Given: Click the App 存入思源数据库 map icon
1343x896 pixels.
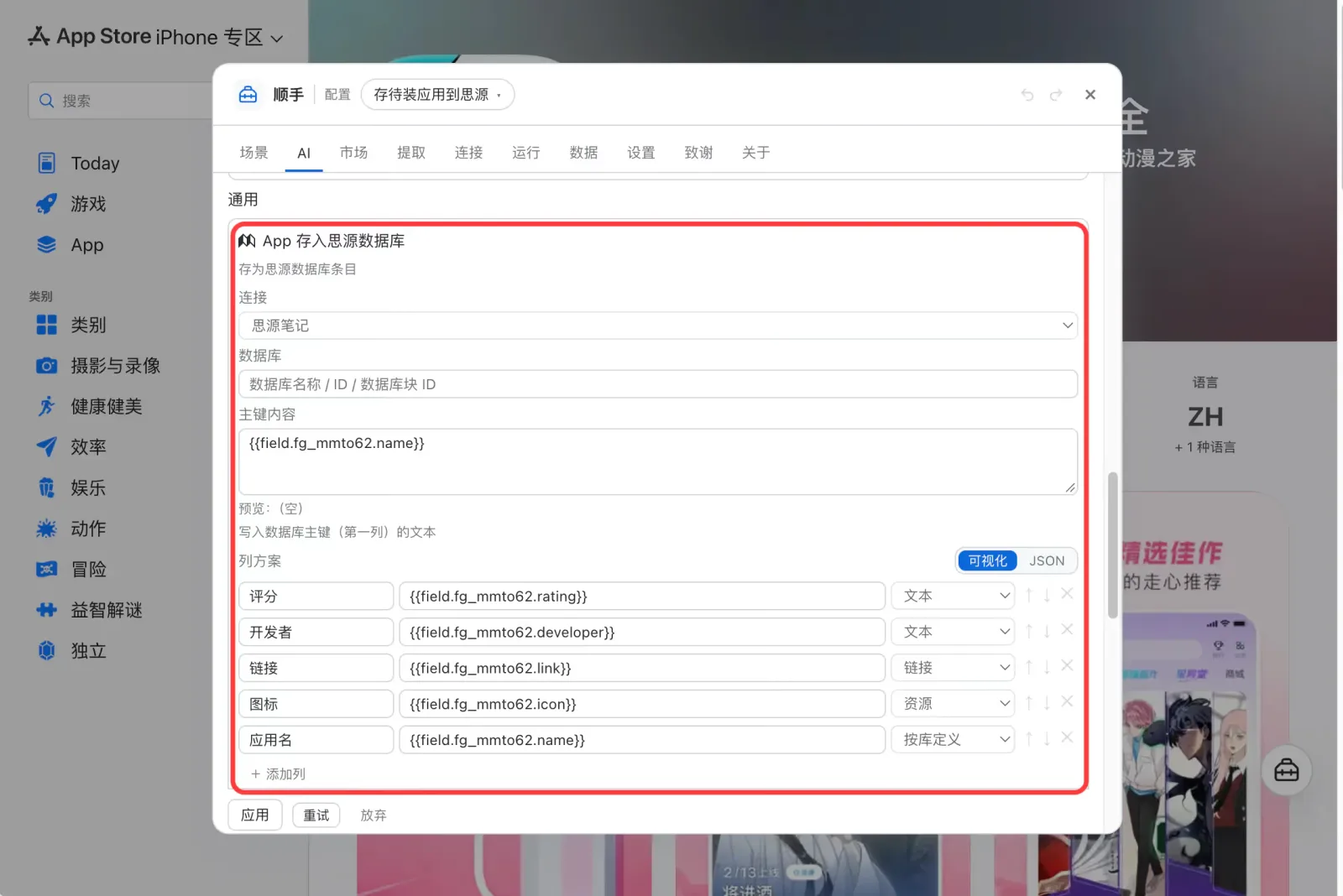Looking at the screenshot, I should pos(247,241).
